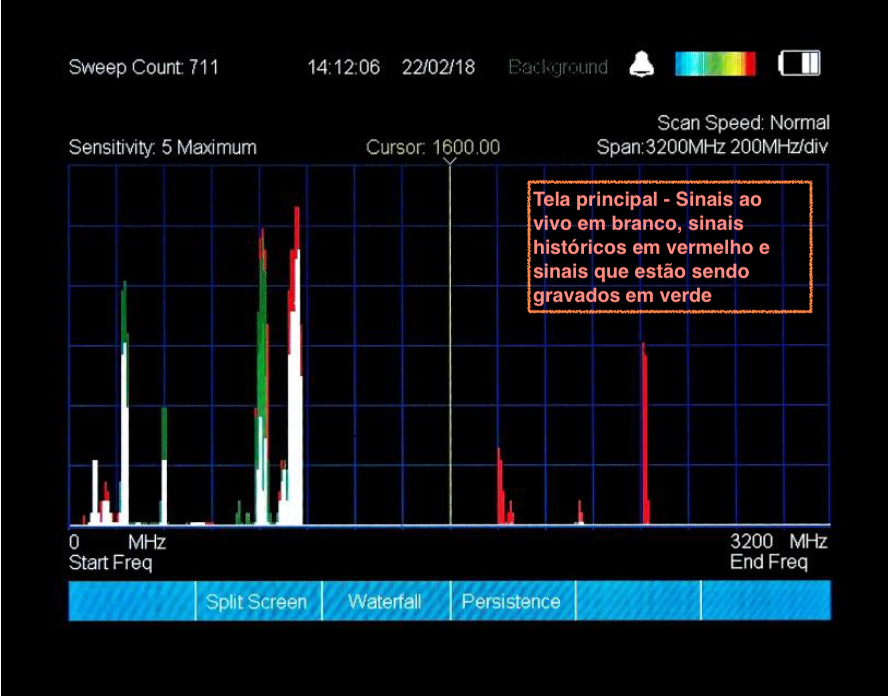Click the cursor marker triangle atop graph
Image resolution: width=888 pixels, height=696 pixels.
(450, 161)
